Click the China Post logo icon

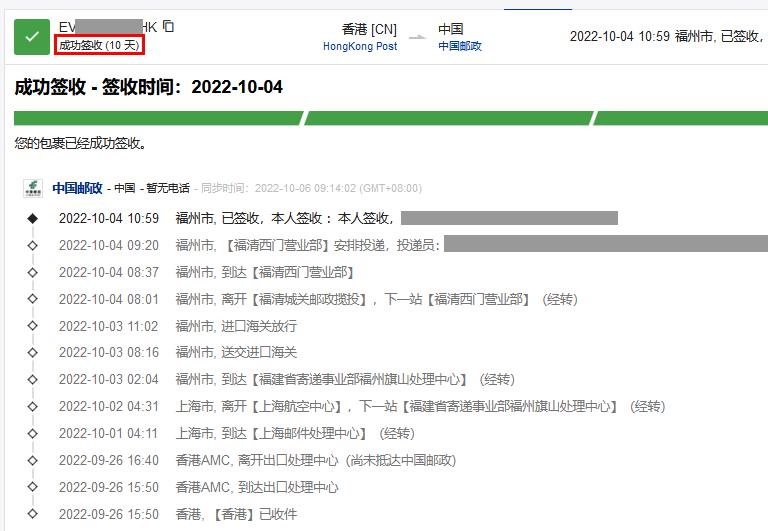34,188
